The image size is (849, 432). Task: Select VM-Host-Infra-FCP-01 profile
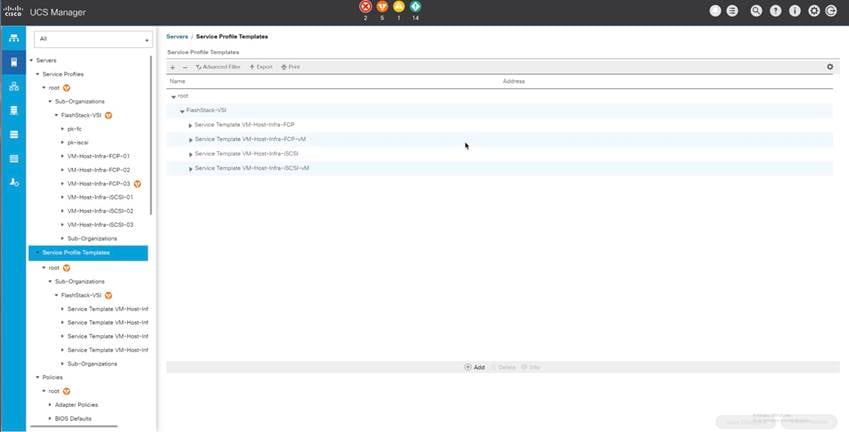(x=99, y=156)
